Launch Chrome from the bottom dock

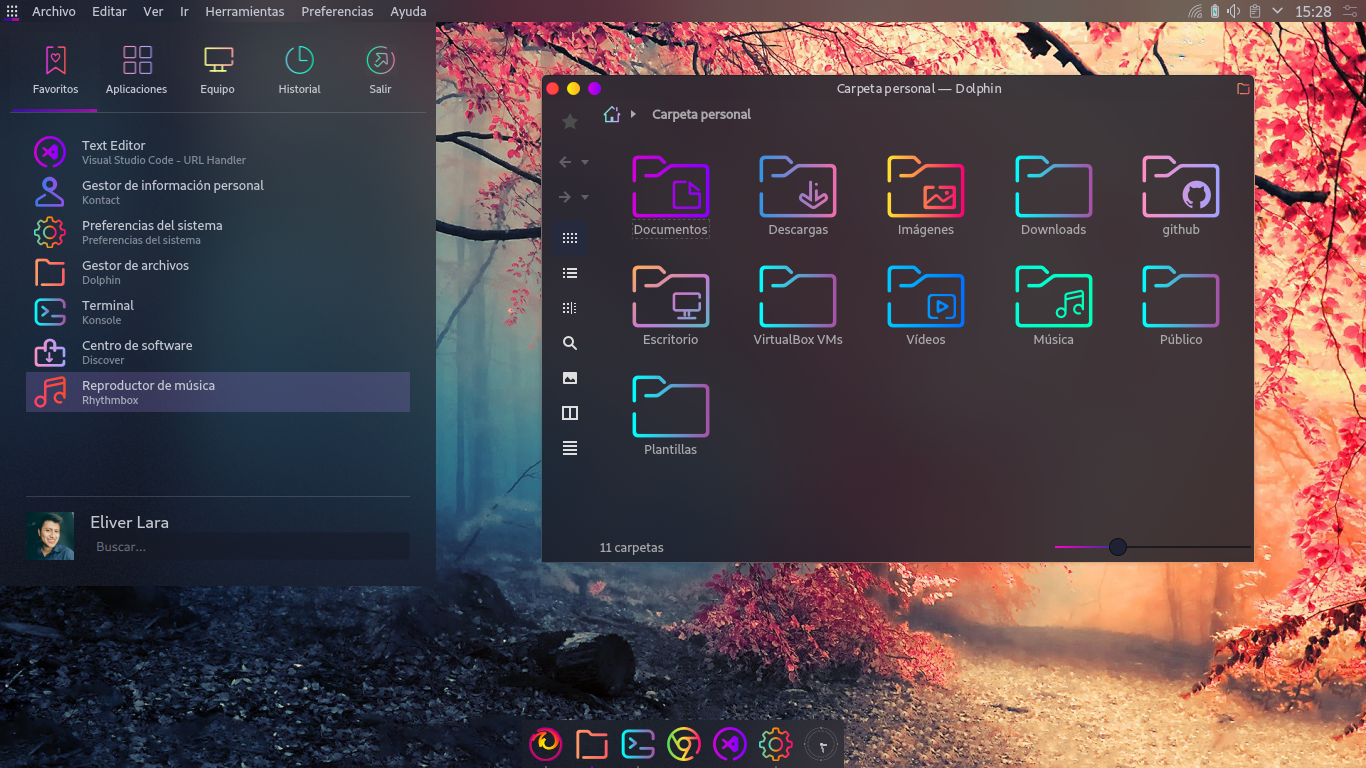point(684,744)
